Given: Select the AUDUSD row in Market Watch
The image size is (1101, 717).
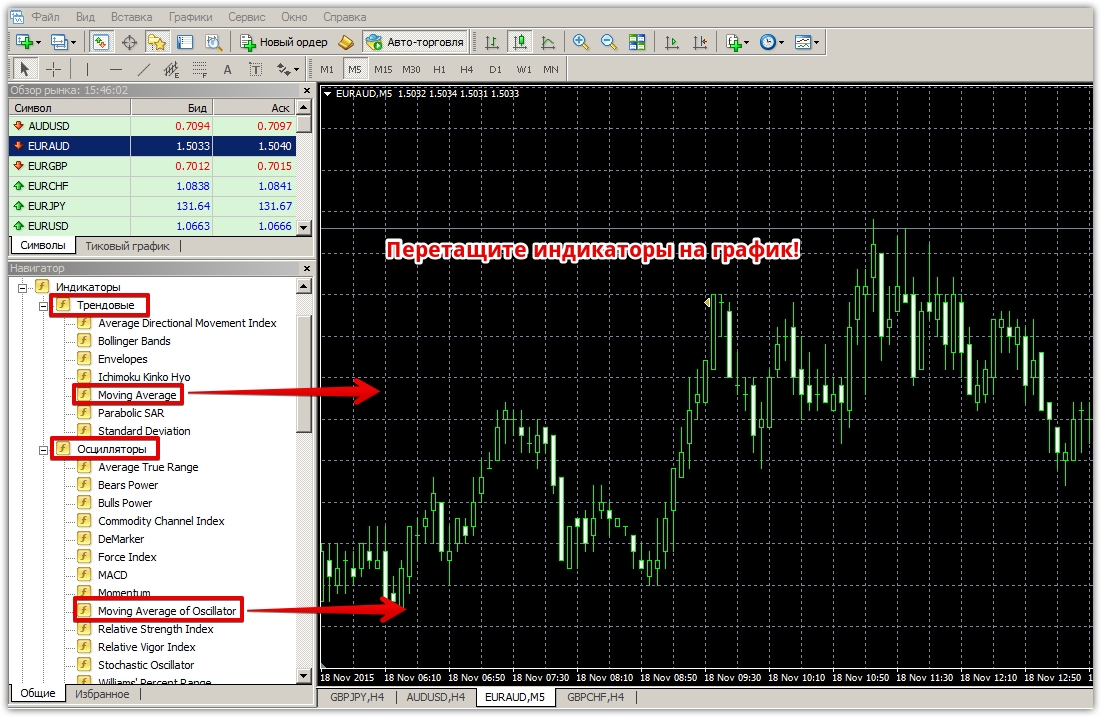Looking at the screenshot, I should (152, 126).
